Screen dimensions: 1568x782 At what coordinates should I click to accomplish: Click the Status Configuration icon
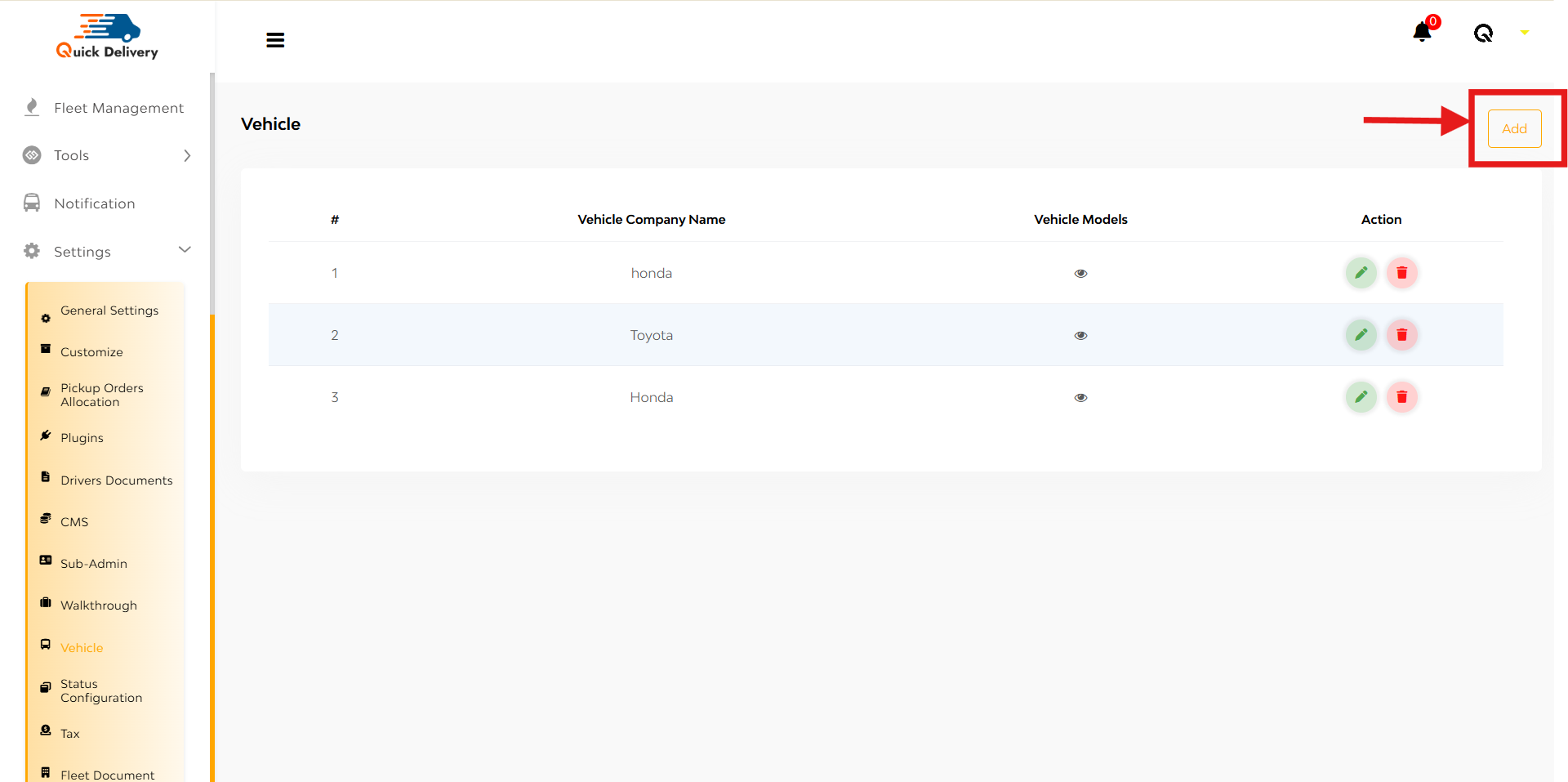pyautogui.click(x=46, y=687)
